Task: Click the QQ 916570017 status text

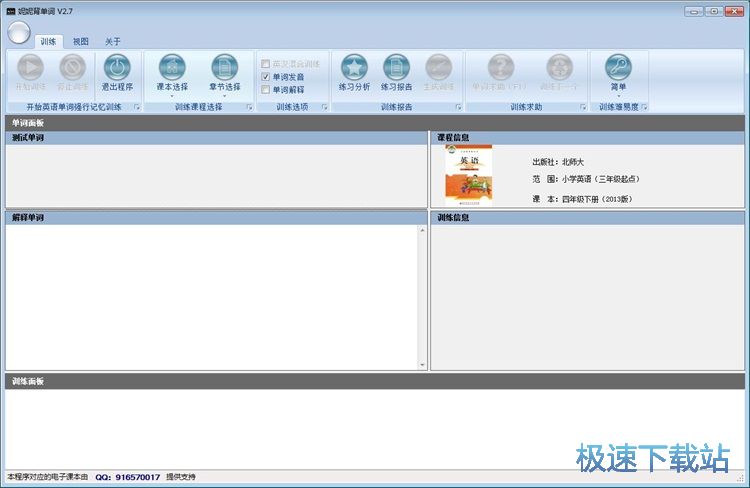Action: [127, 477]
